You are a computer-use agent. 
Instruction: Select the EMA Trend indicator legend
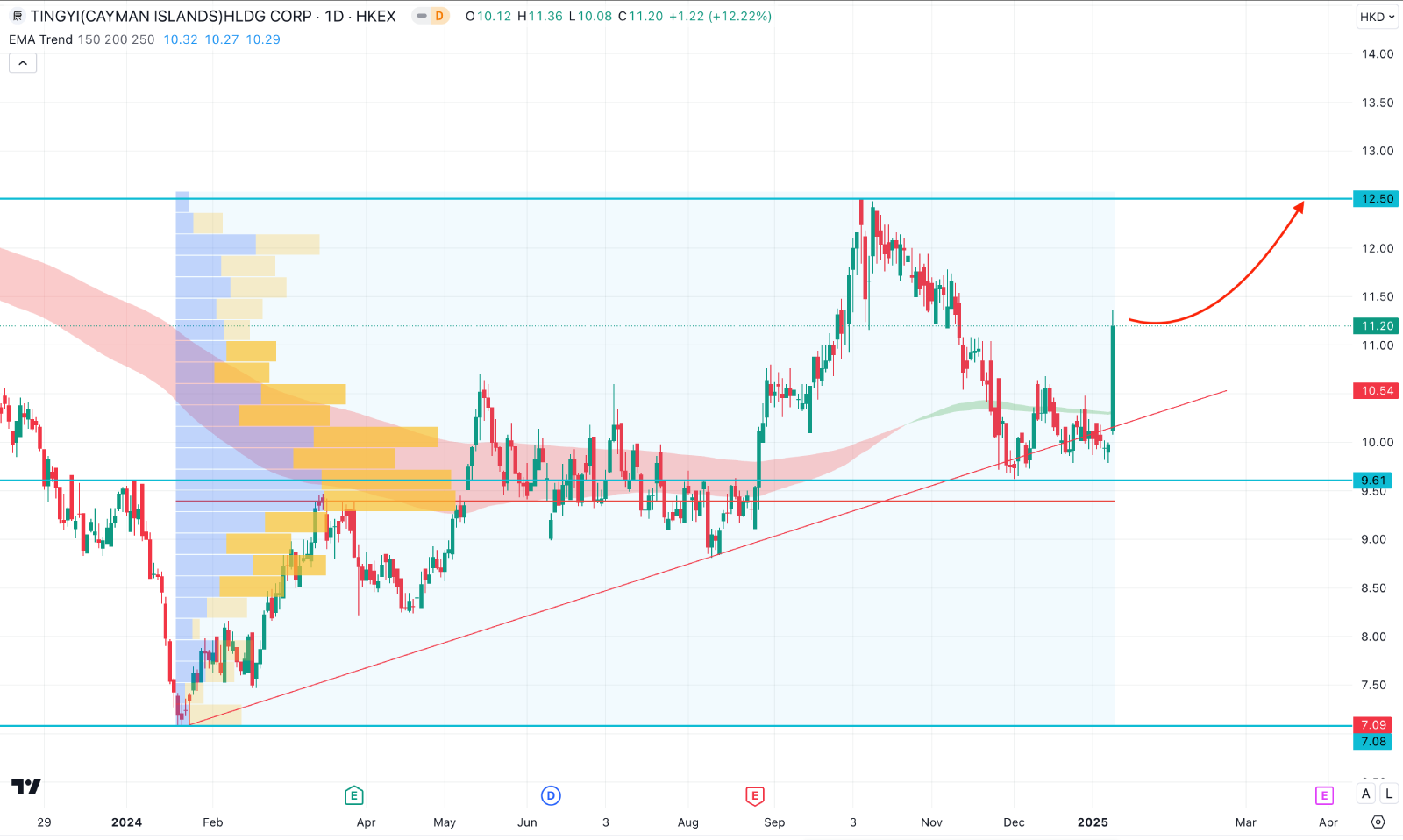coord(41,39)
